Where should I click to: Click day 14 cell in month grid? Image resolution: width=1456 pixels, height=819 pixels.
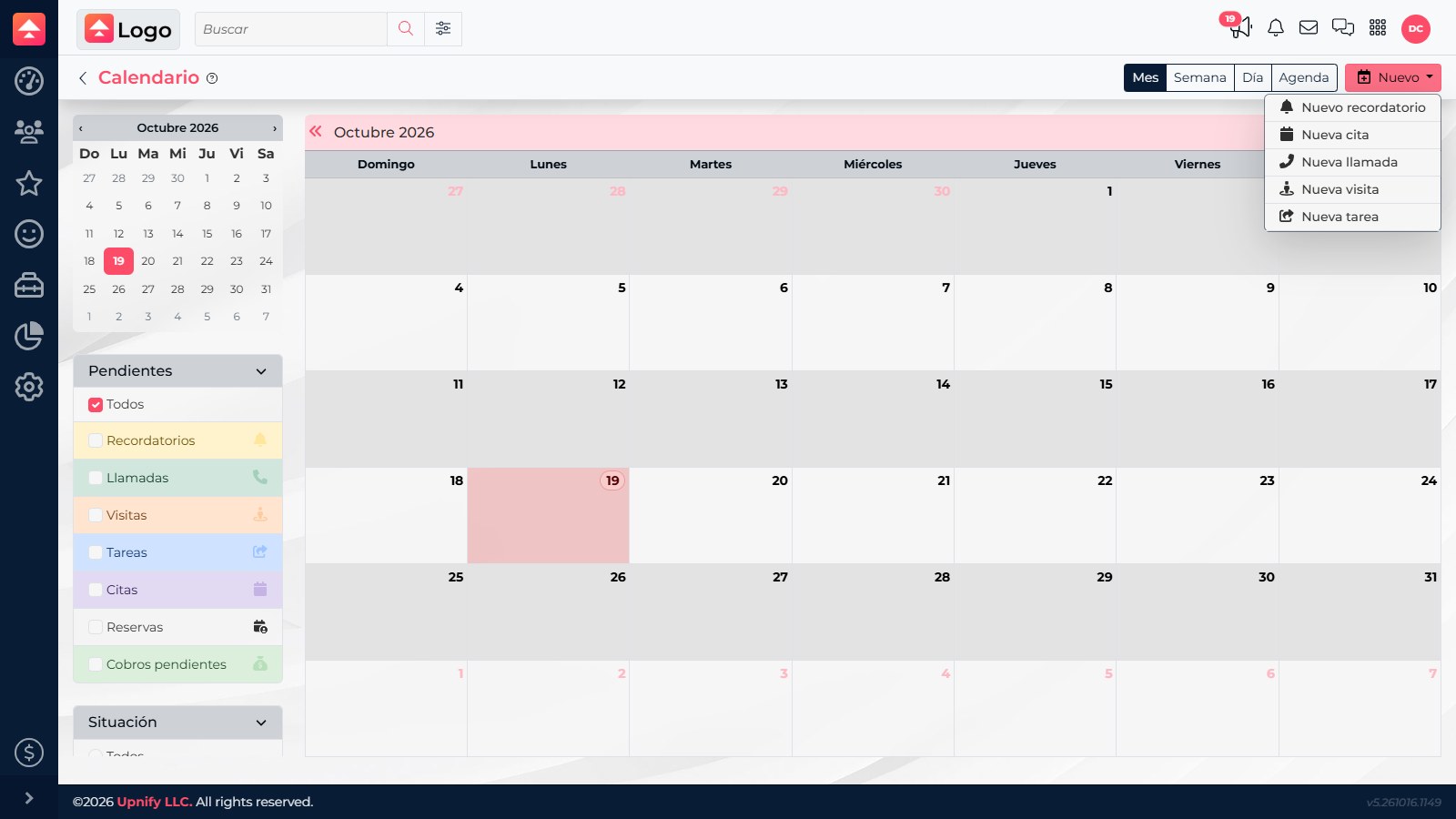tap(873, 420)
